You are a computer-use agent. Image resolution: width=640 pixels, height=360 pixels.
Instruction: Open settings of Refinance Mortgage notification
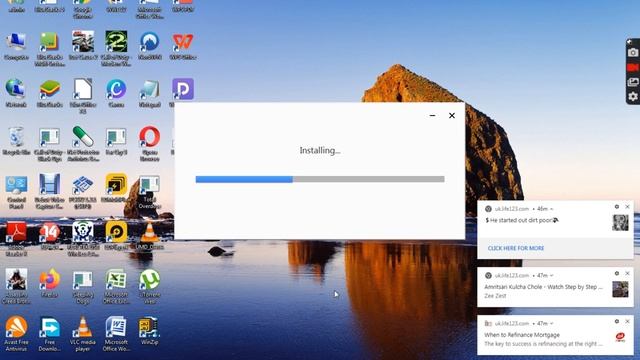(x=617, y=322)
